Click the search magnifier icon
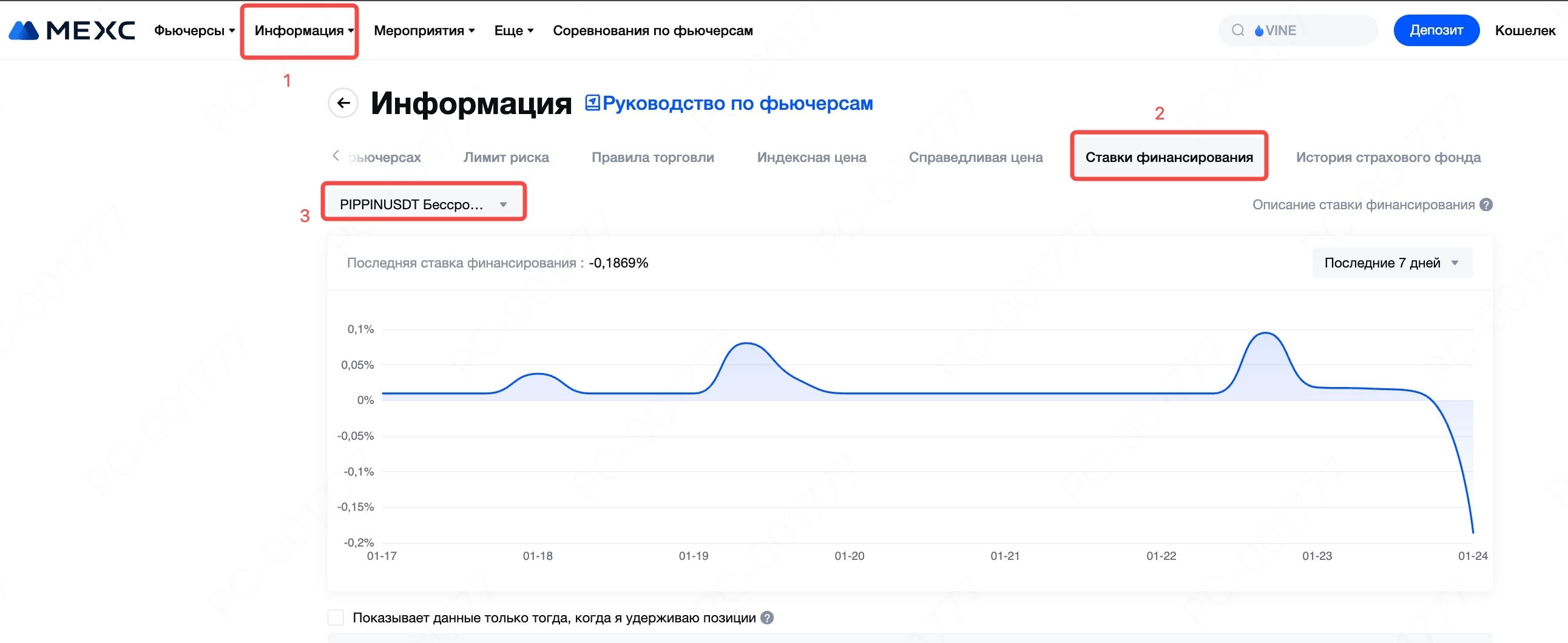The width and height of the screenshot is (1568, 643). (x=1237, y=30)
